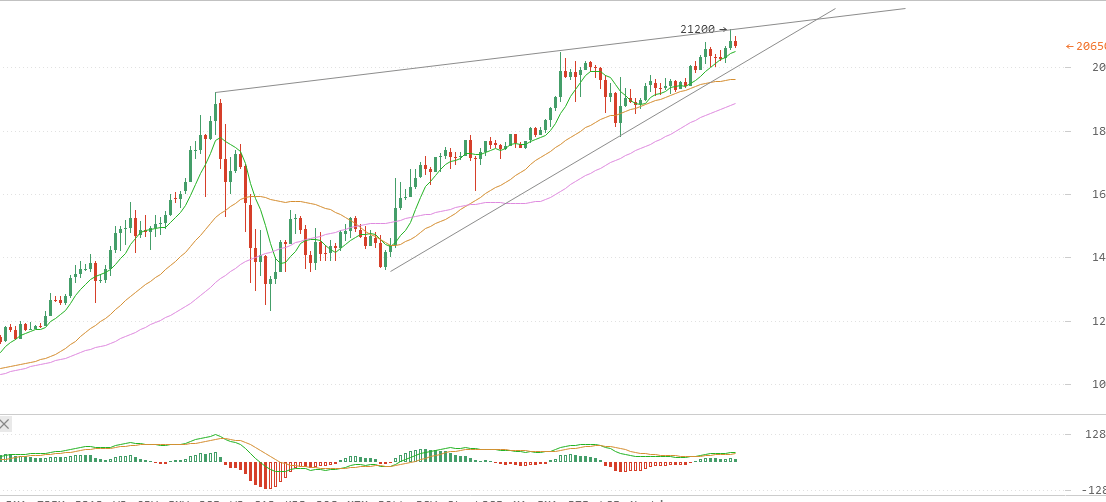Click the 14 price axis label
Image resolution: width=1106 pixels, height=502 pixels.
(x=1097, y=257)
